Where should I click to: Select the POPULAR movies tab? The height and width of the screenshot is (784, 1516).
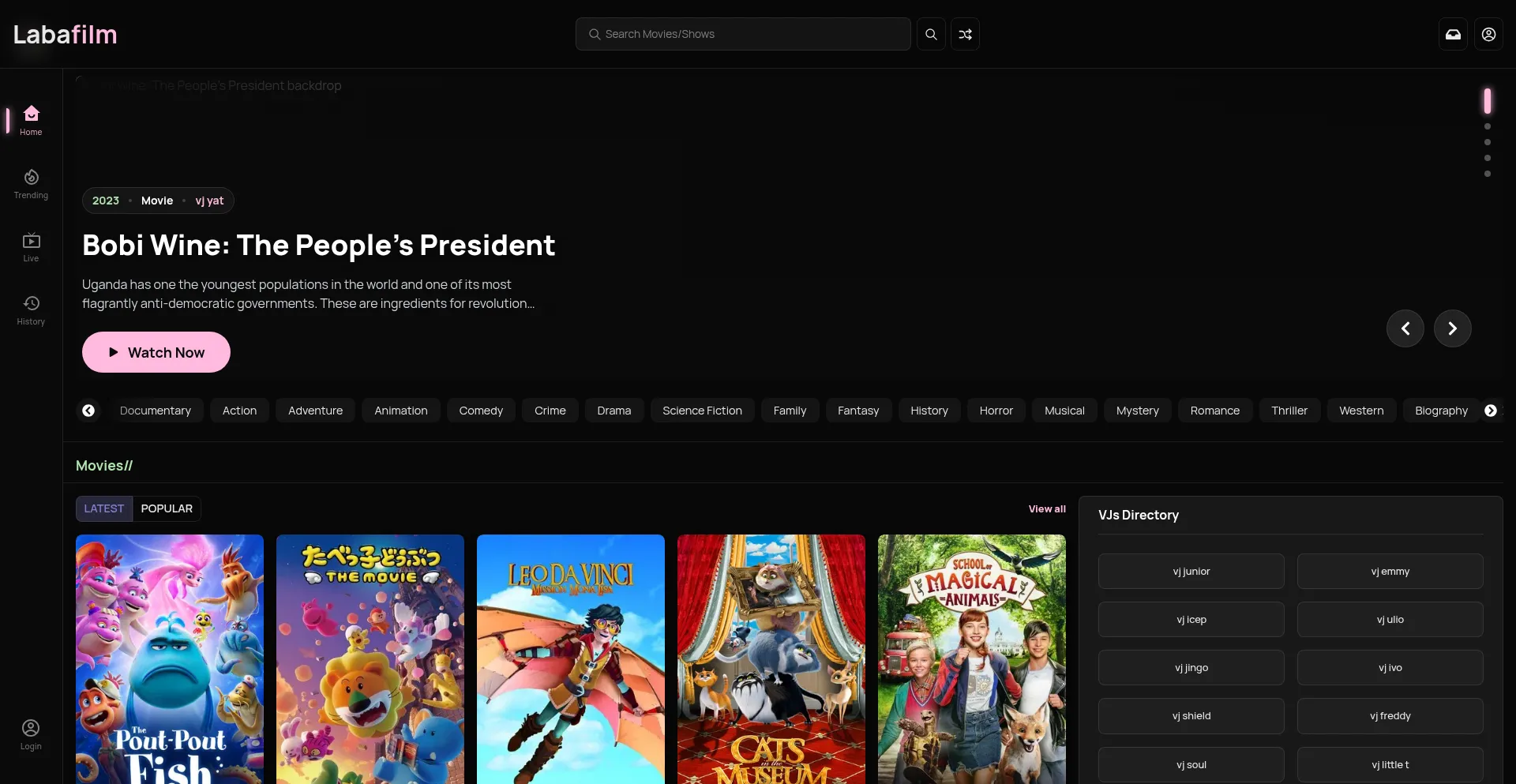pyautogui.click(x=167, y=508)
